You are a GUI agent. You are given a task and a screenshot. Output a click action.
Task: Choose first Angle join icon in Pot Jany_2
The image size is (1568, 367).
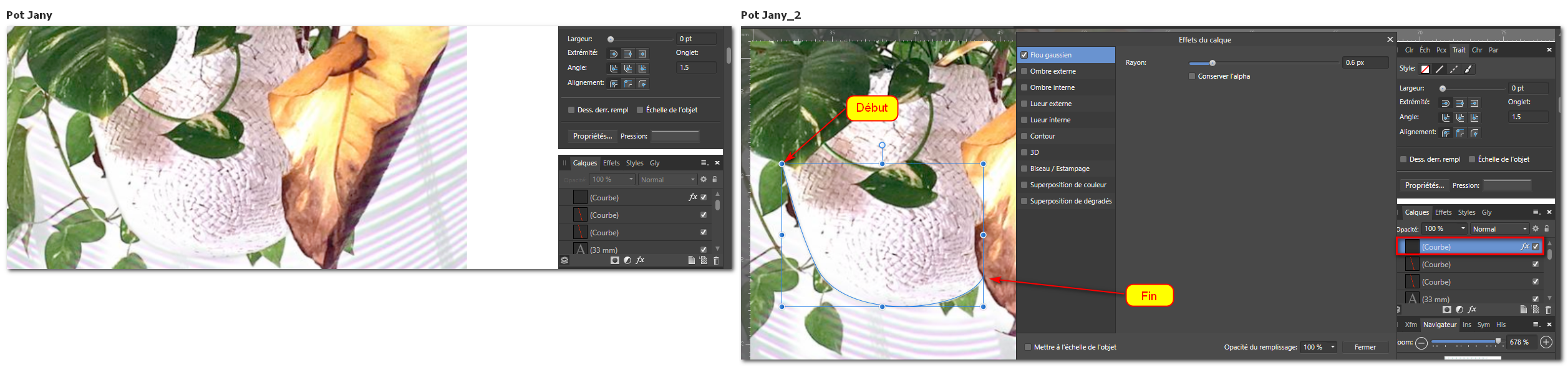click(1445, 117)
